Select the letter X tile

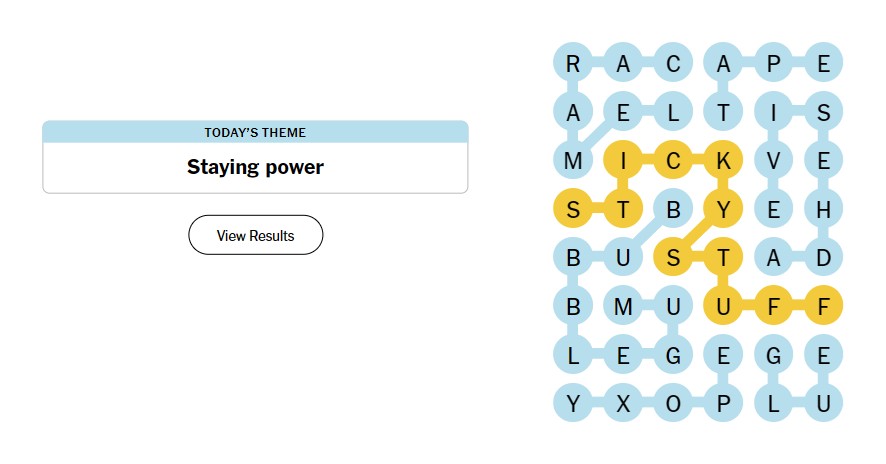(x=623, y=404)
